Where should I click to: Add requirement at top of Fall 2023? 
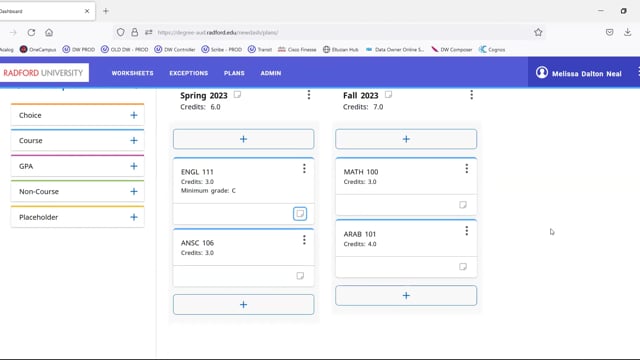tap(406, 139)
